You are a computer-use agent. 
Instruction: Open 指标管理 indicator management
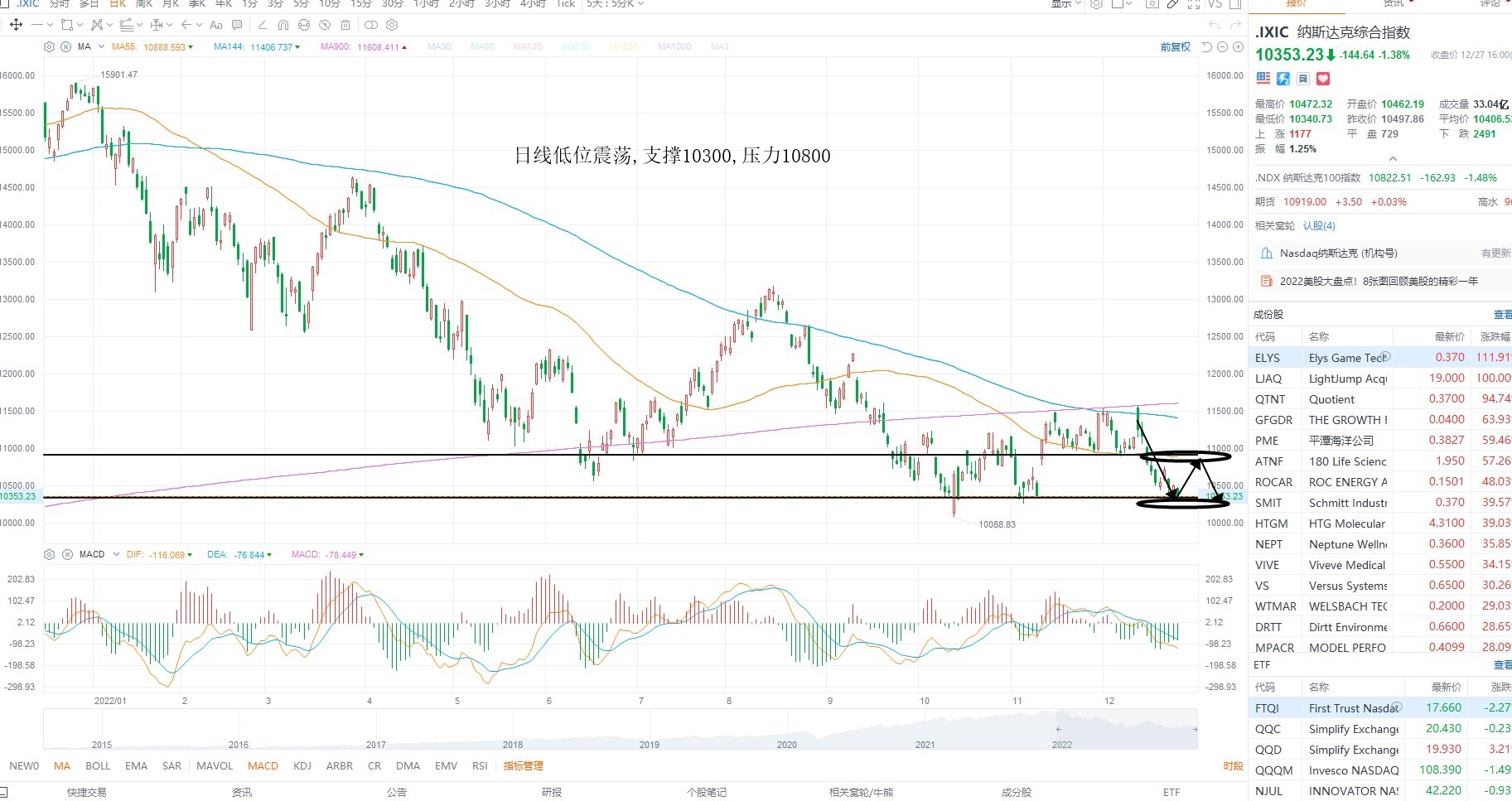pos(524,766)
